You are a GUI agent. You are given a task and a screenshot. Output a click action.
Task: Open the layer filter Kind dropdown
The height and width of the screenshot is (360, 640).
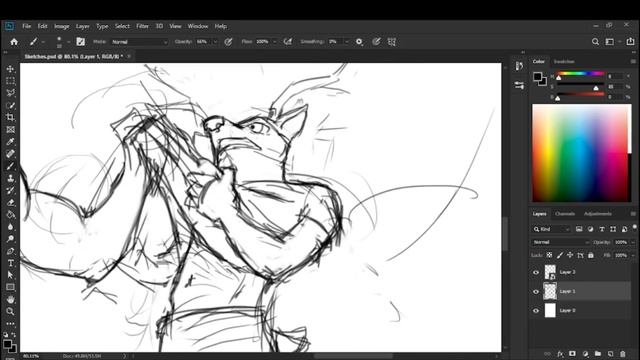point(551,229)
